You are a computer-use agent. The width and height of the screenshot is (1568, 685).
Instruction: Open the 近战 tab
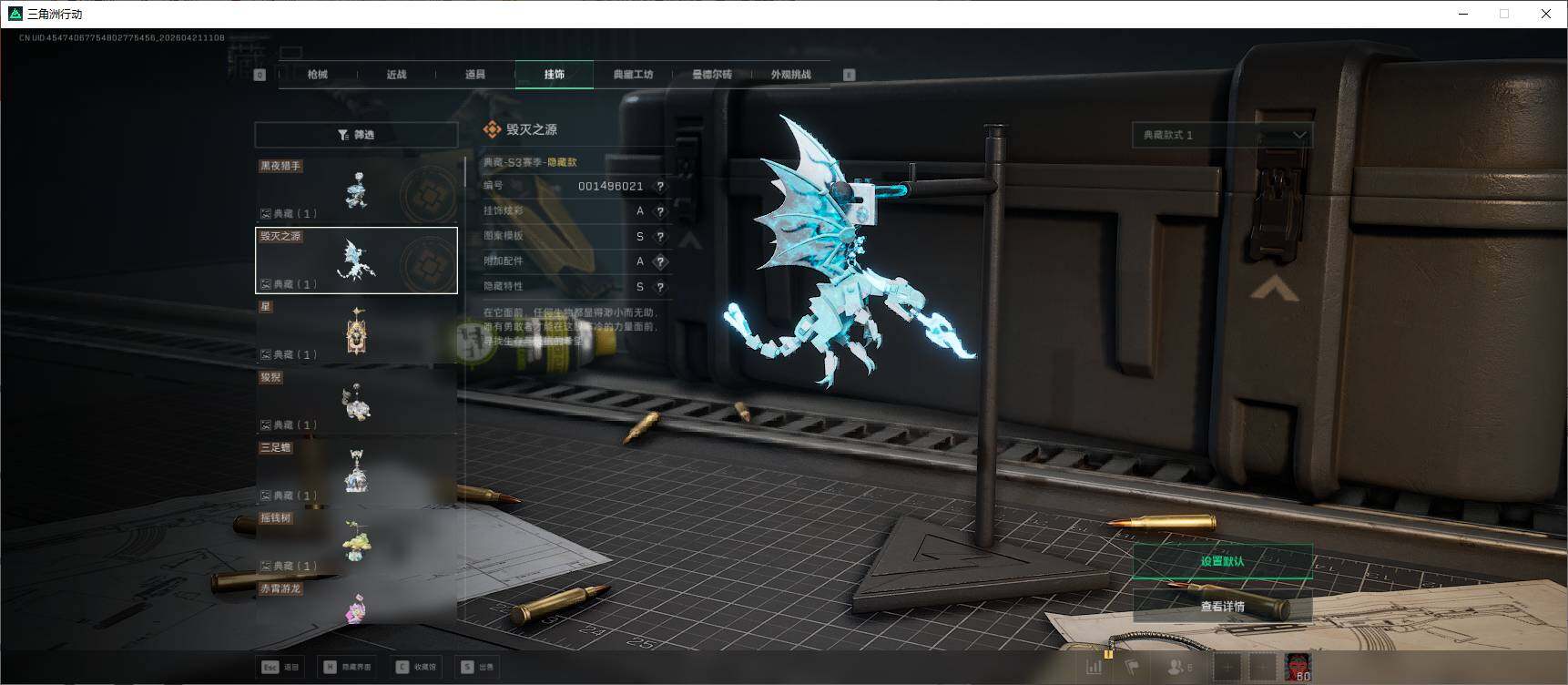point(396,75)
